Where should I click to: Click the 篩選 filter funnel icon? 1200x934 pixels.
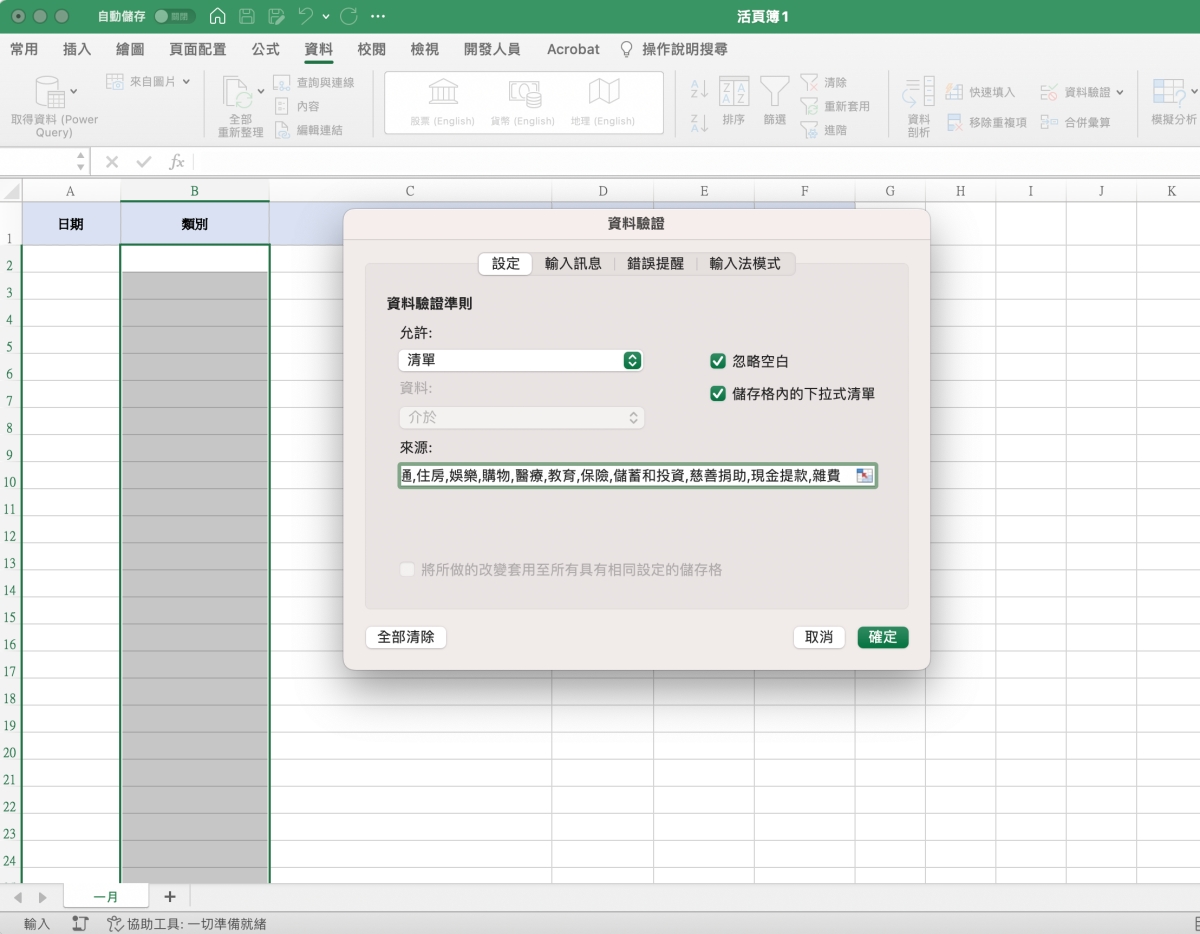774,93
